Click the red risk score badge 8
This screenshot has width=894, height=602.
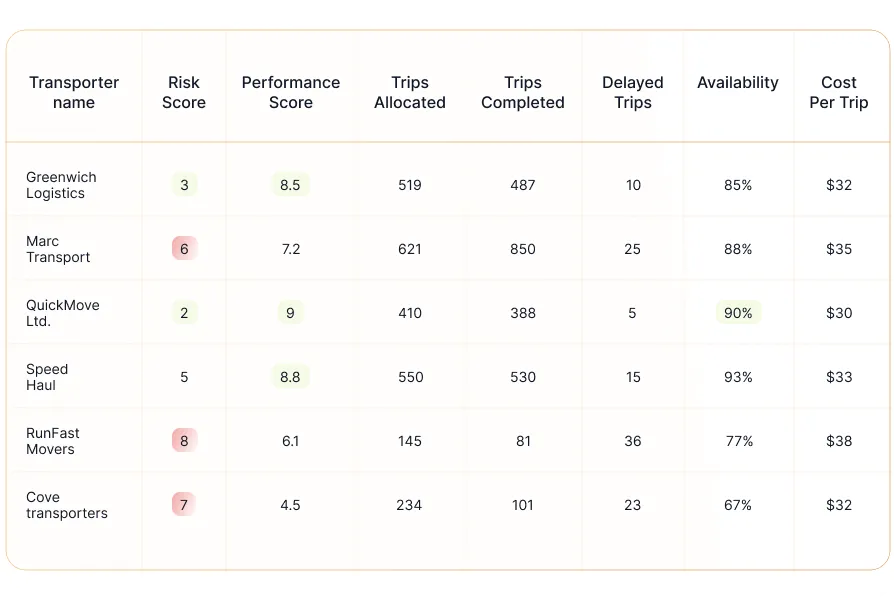point(184,441)
